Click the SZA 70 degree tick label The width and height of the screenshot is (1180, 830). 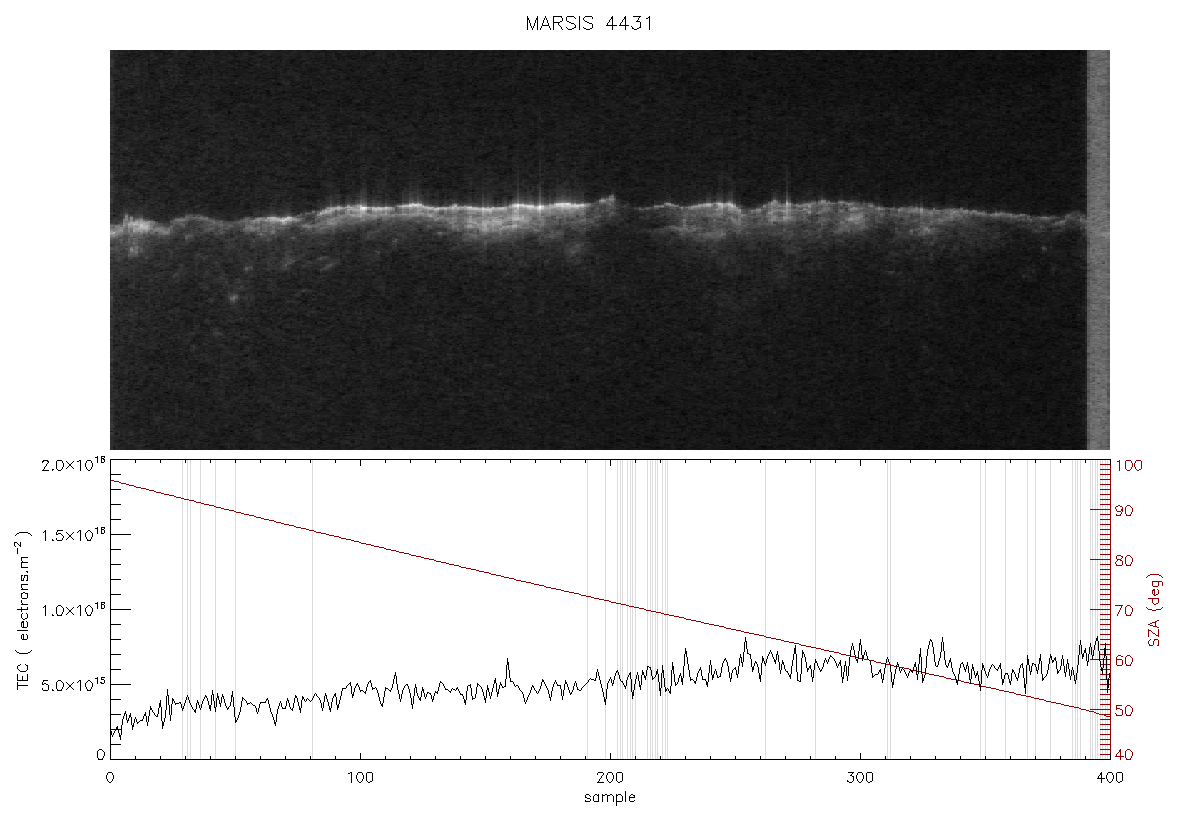tap(1124, 610)
